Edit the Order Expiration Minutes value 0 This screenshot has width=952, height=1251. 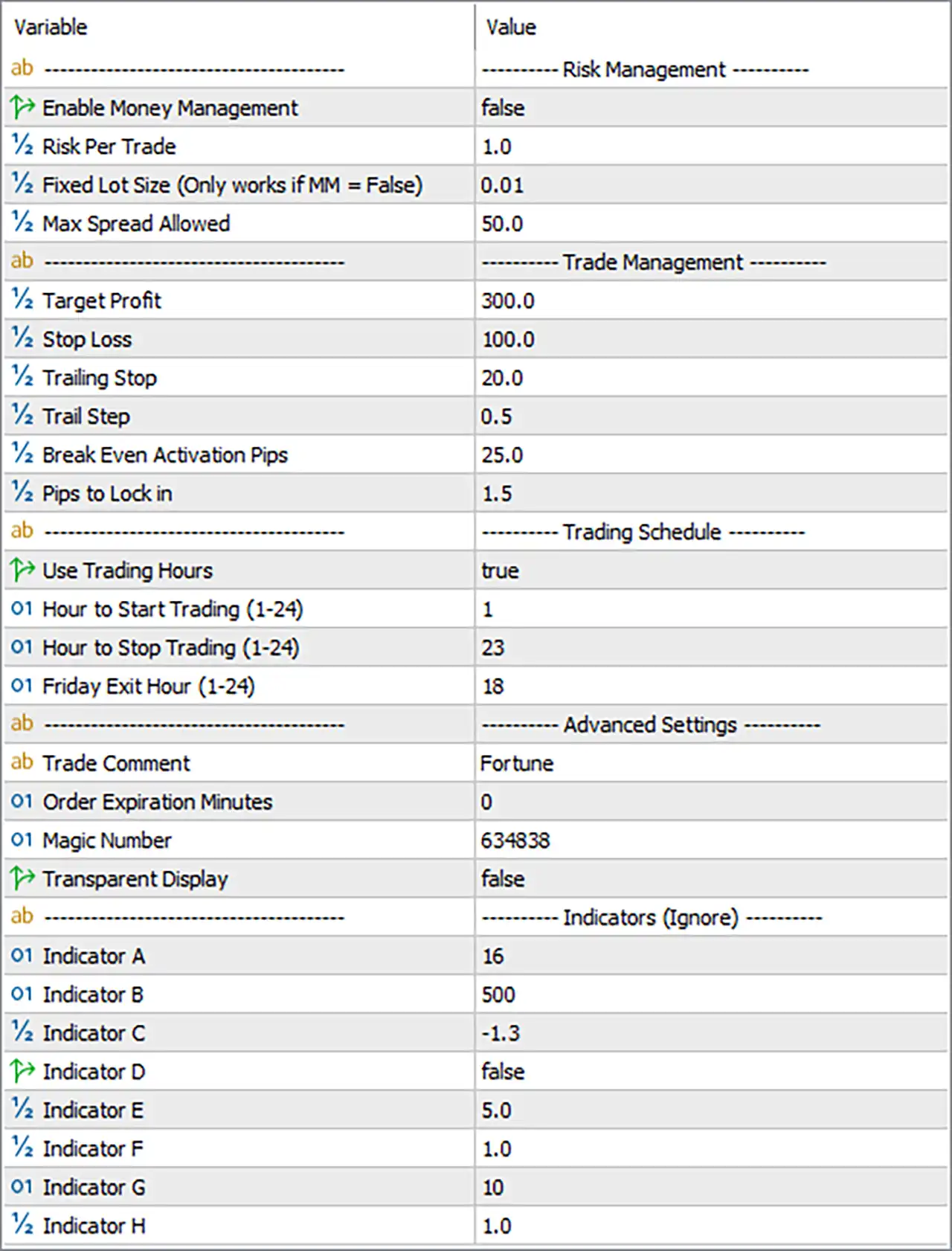click(x=486, y=802)
